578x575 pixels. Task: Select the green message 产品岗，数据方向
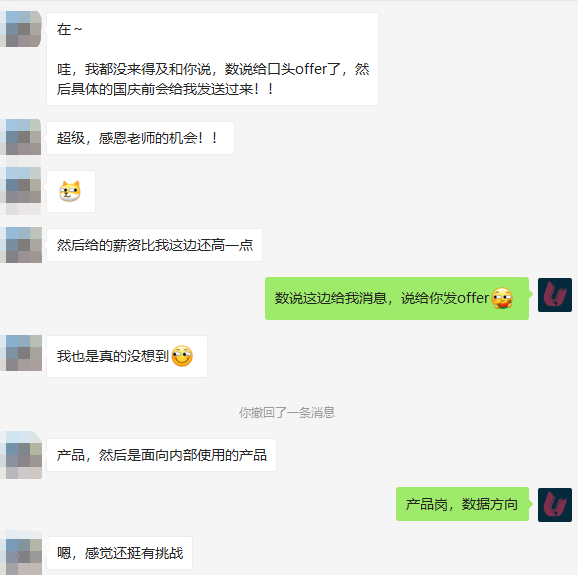pyautogui.click(x=462, y=504)
